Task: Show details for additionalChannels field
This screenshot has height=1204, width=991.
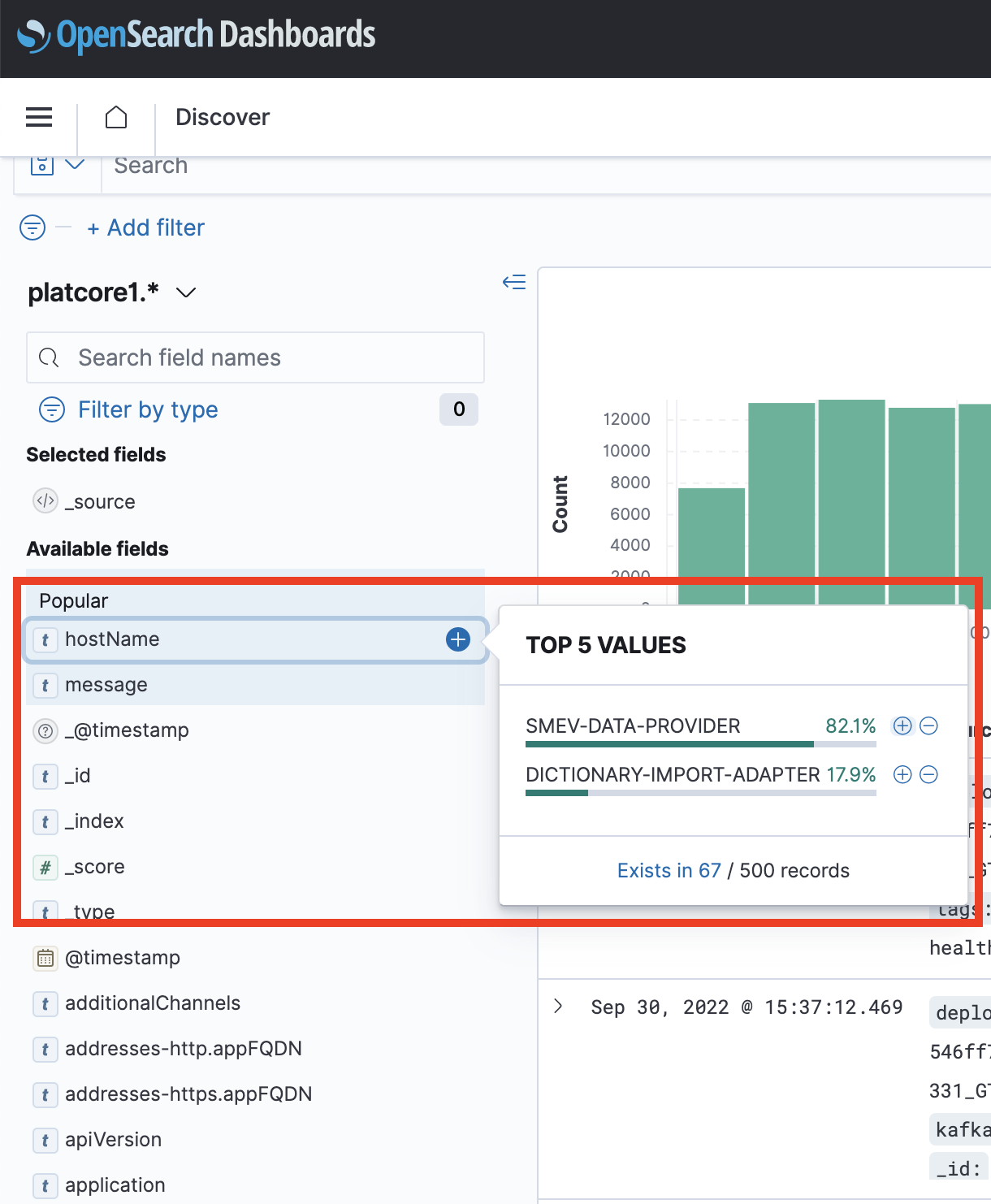Action: coord(256,1003)
